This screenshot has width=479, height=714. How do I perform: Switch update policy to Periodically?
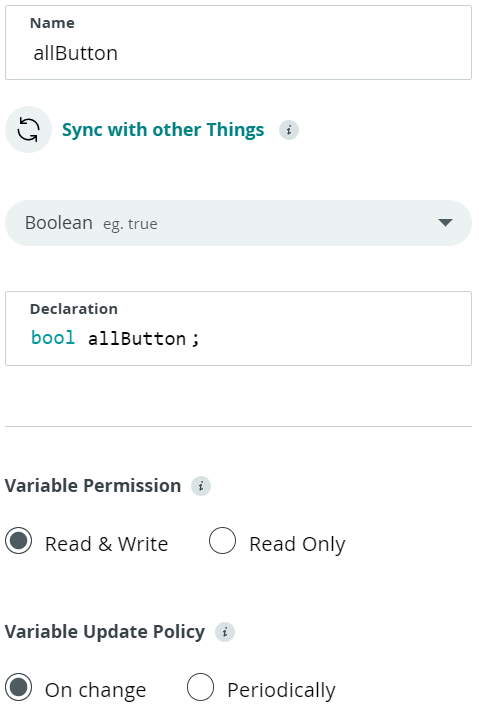[200, 687]
